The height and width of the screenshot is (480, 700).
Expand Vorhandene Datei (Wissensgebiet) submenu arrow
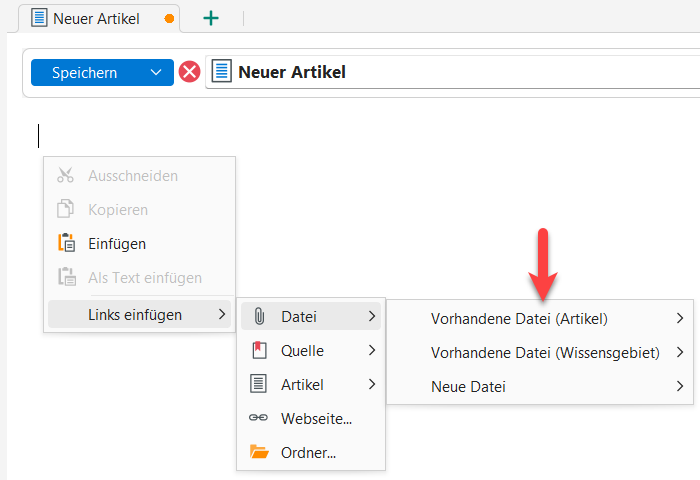(680, 353)
